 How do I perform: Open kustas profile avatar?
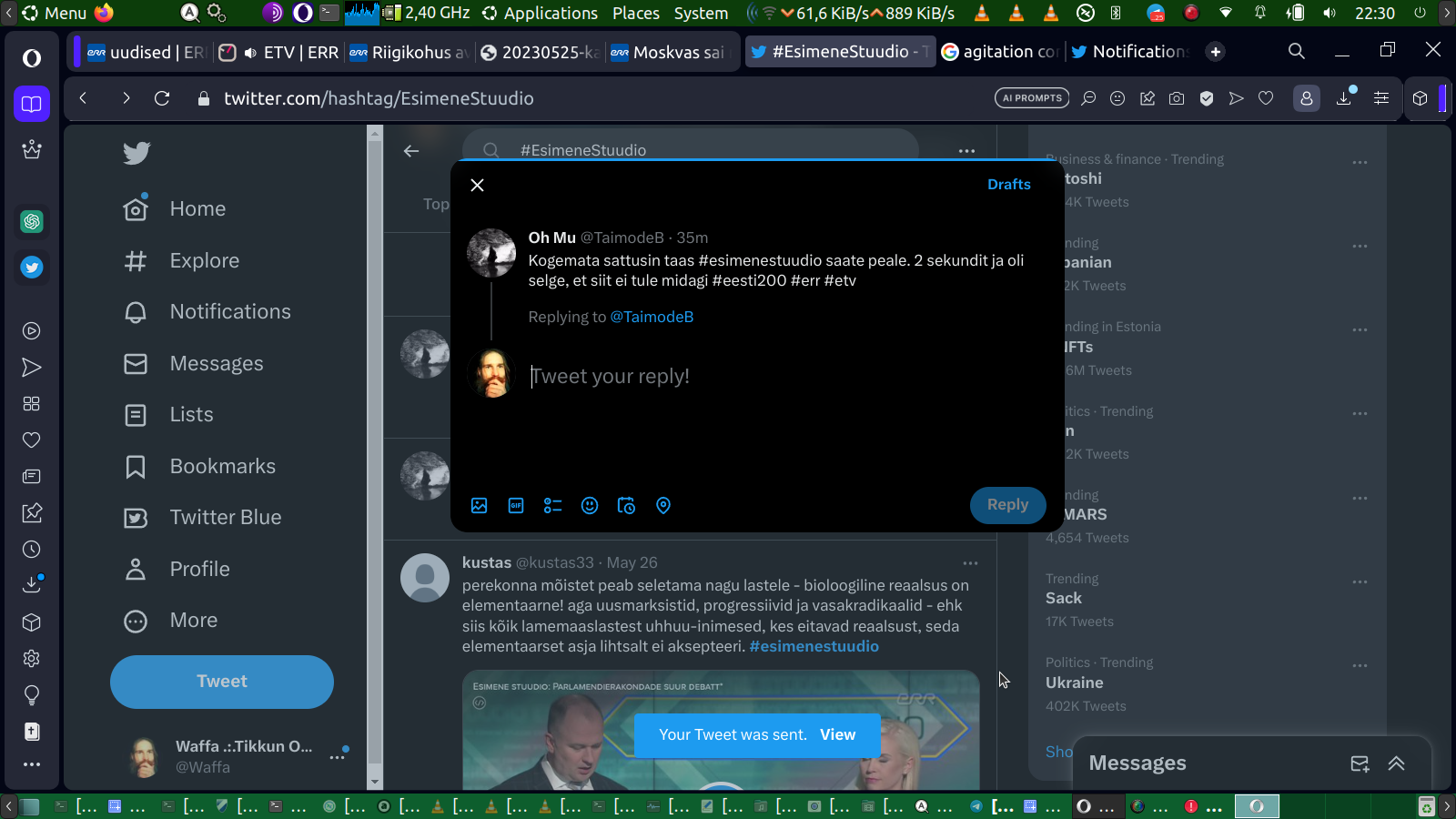425,578
